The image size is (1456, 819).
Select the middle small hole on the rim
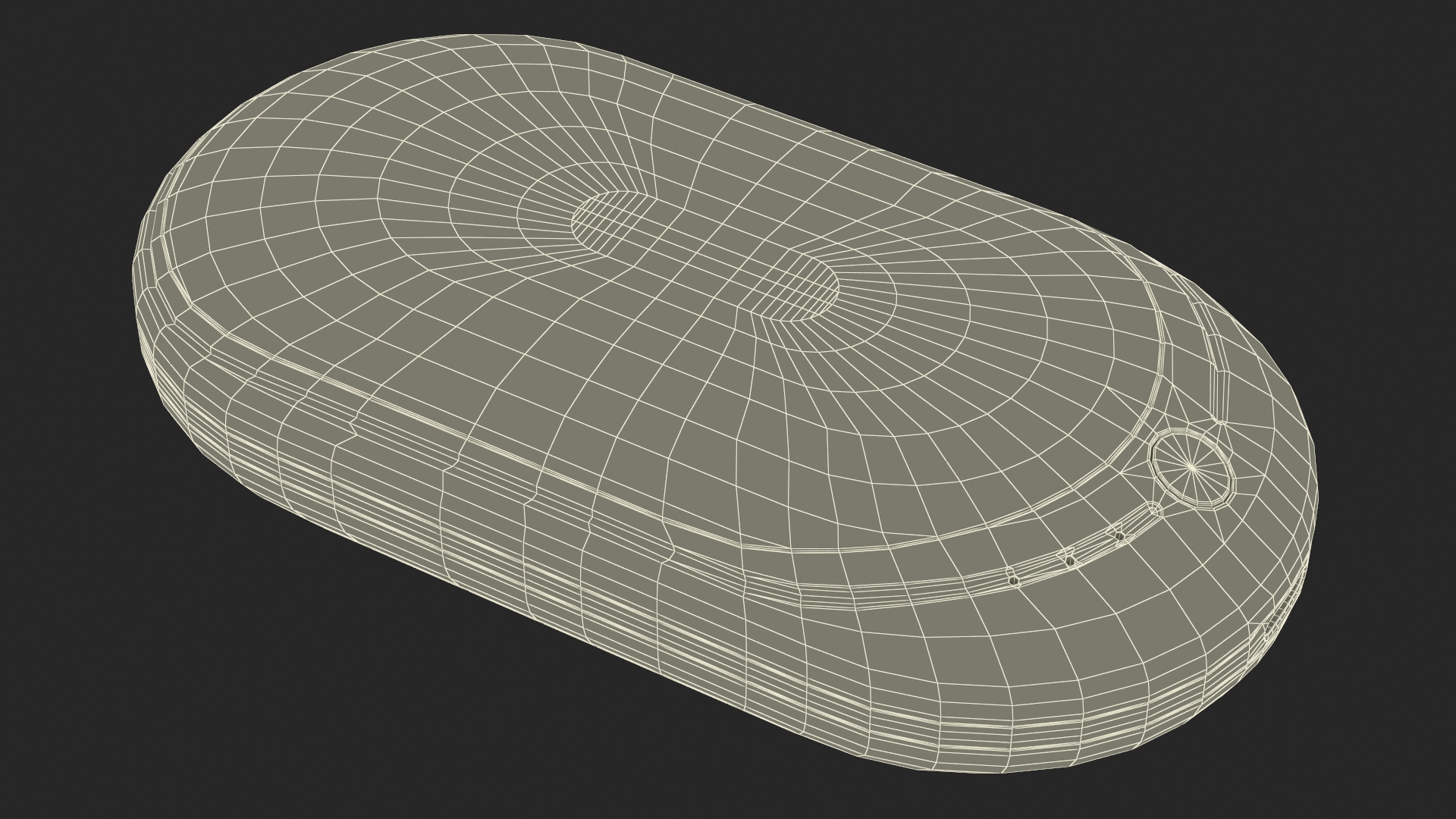pyautogui.click(x=1070, y=561)
